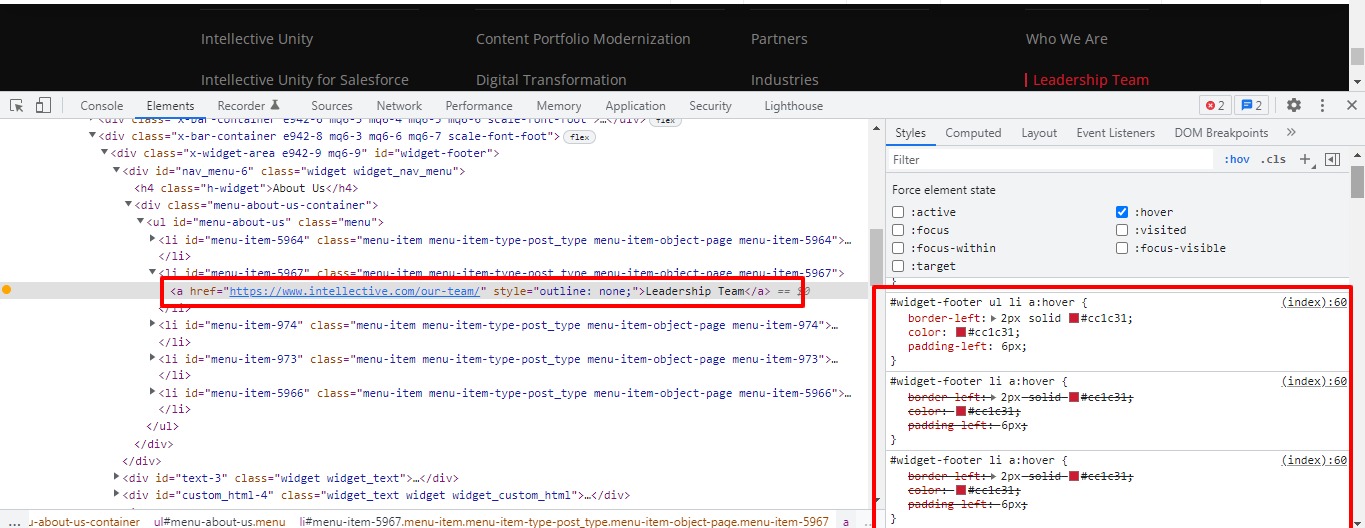
Task: Open the Layout sidebar tab
Action: pos(1039,133)
